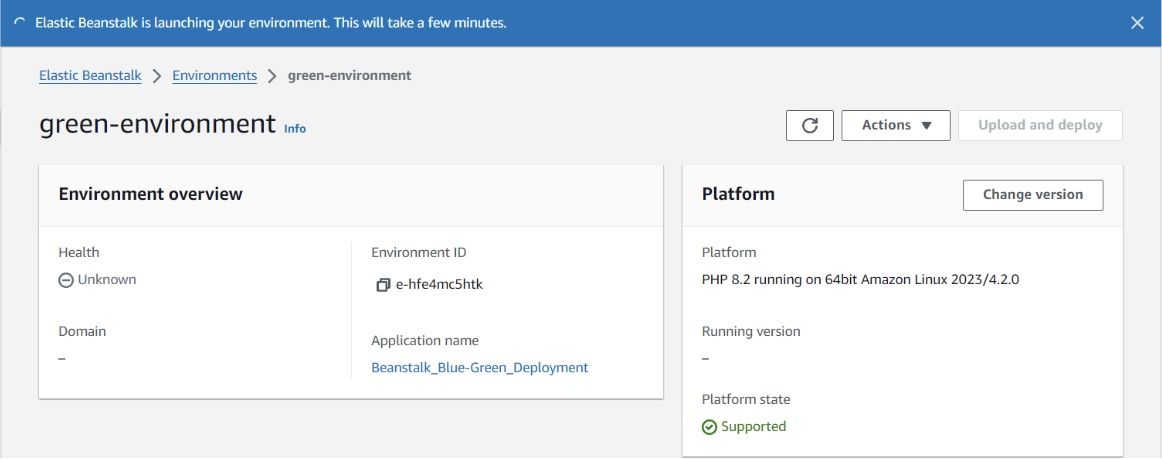Copy the Environment ID with the copy icon

click(x=382, y=285)
